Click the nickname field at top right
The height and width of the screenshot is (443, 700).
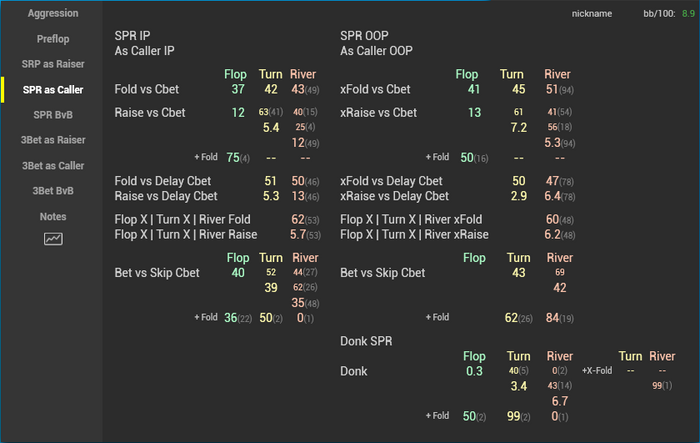click(x=591, y=15)
